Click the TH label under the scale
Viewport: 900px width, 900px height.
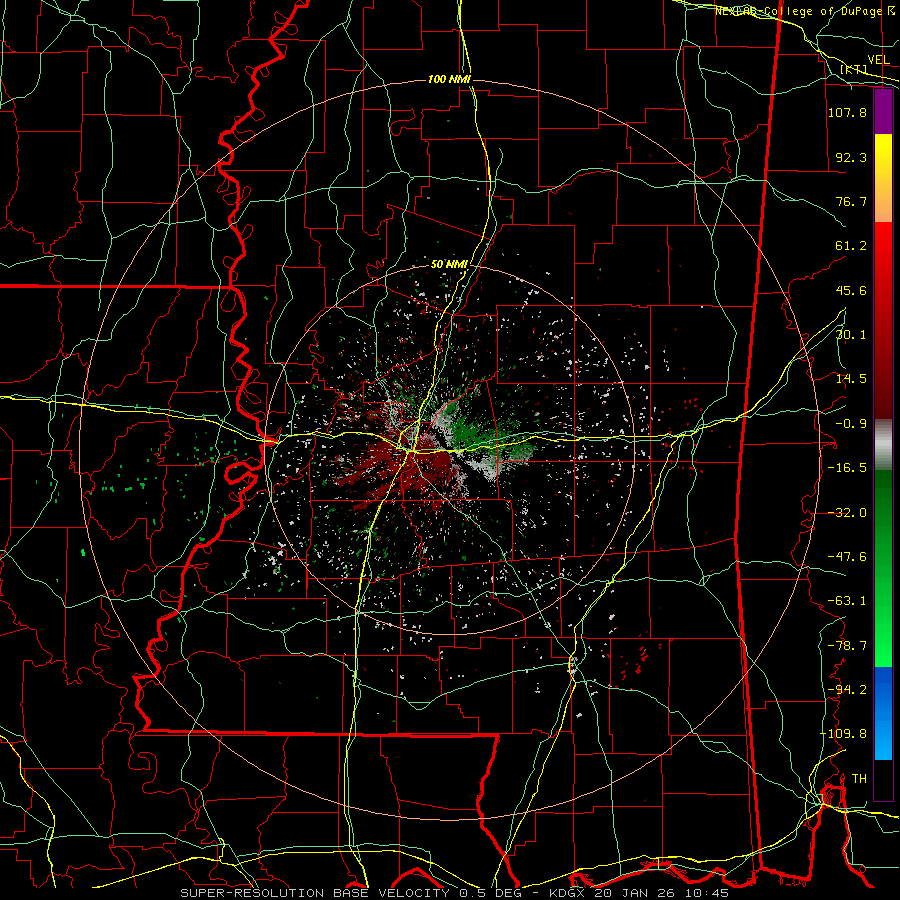[x=859, y=779]
